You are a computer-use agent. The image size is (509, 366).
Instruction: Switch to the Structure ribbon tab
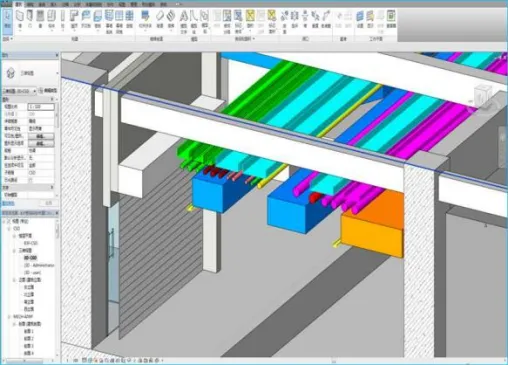click(30, 4)
